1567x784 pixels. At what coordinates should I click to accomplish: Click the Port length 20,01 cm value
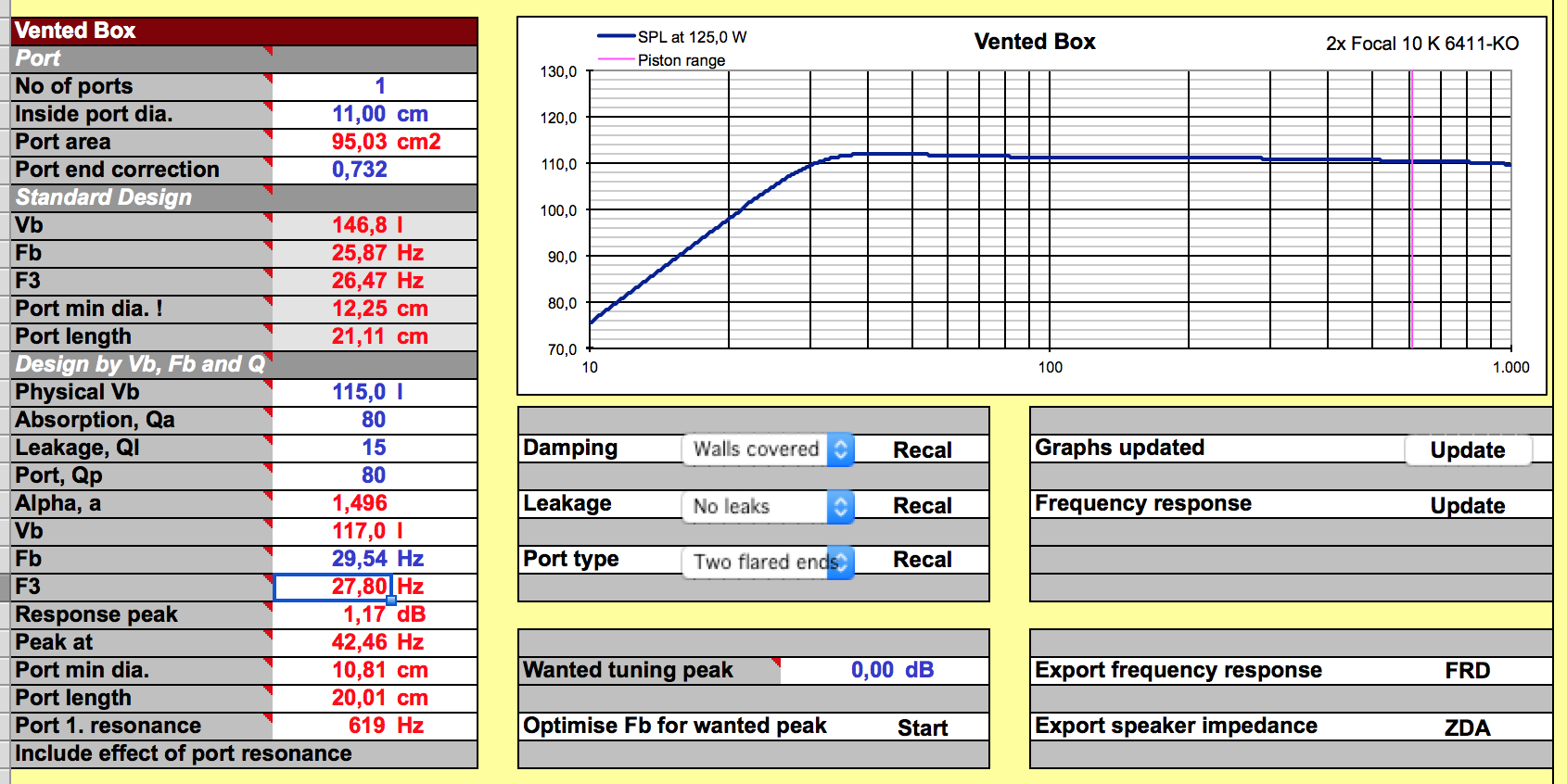375,698
